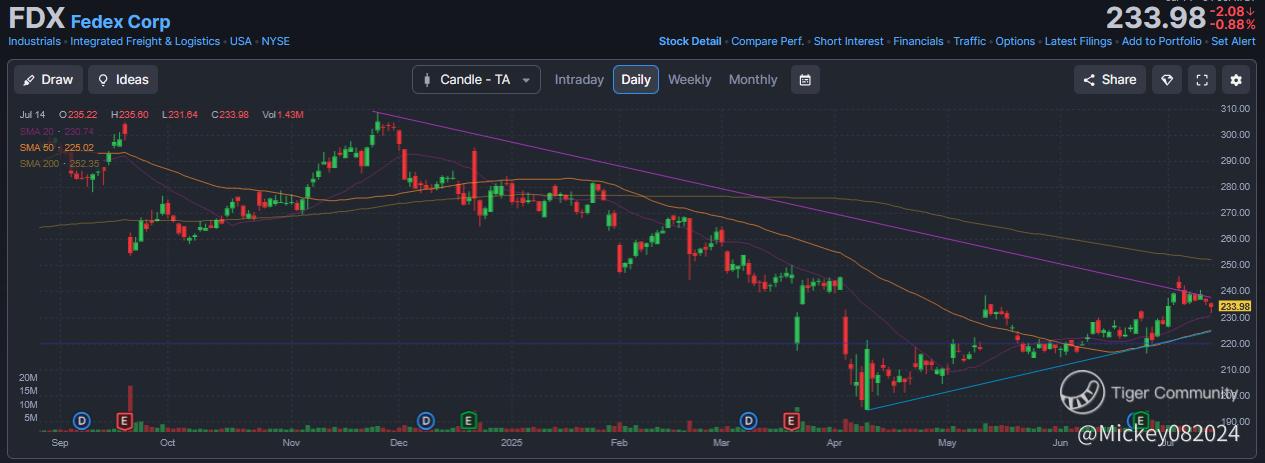Click the lightbulb icon in Ideas
1265x463 pixels.
click(102, 80)
